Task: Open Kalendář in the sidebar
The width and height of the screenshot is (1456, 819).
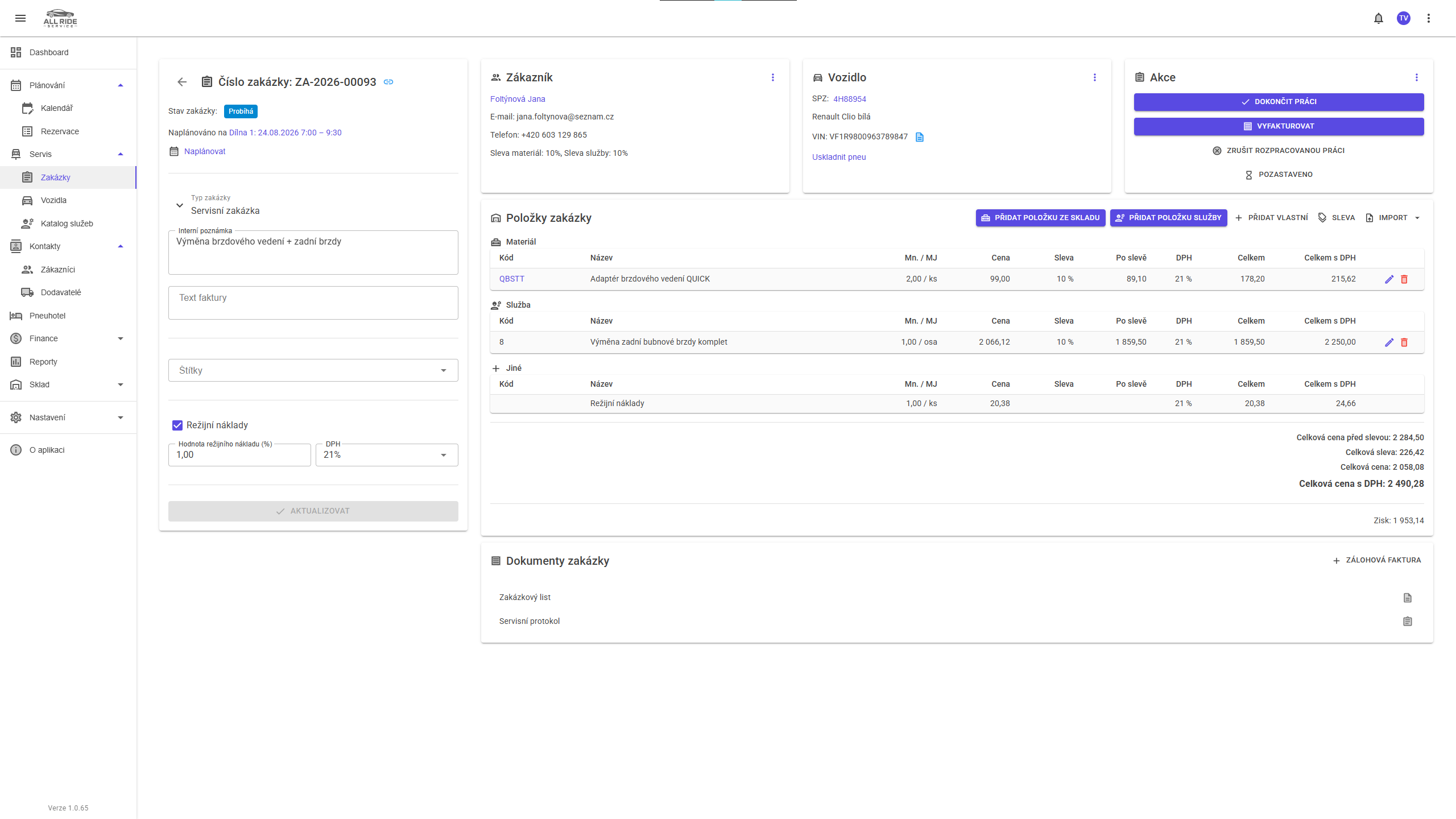Action: tap(68, 108)
